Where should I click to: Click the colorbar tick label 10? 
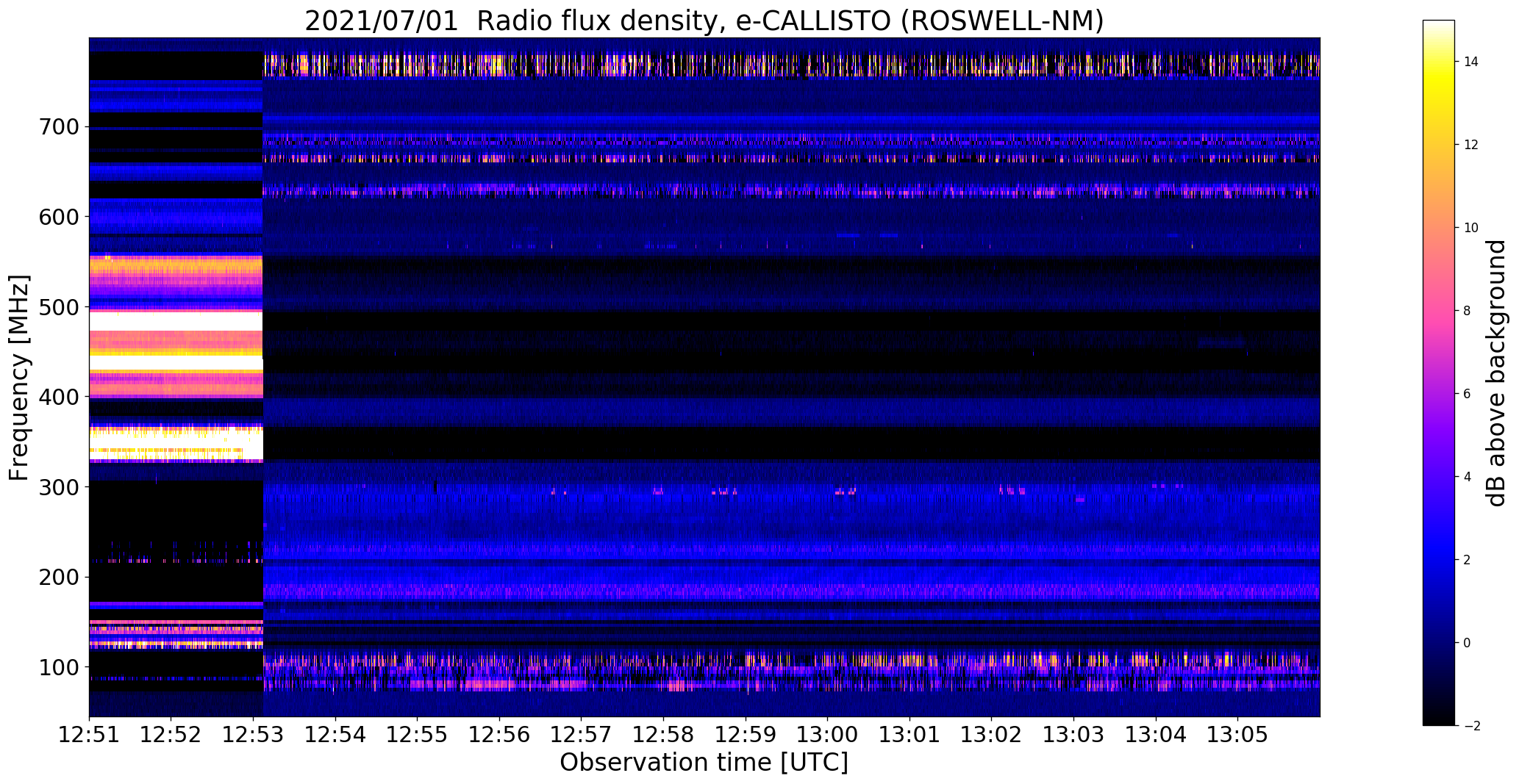1471,228
